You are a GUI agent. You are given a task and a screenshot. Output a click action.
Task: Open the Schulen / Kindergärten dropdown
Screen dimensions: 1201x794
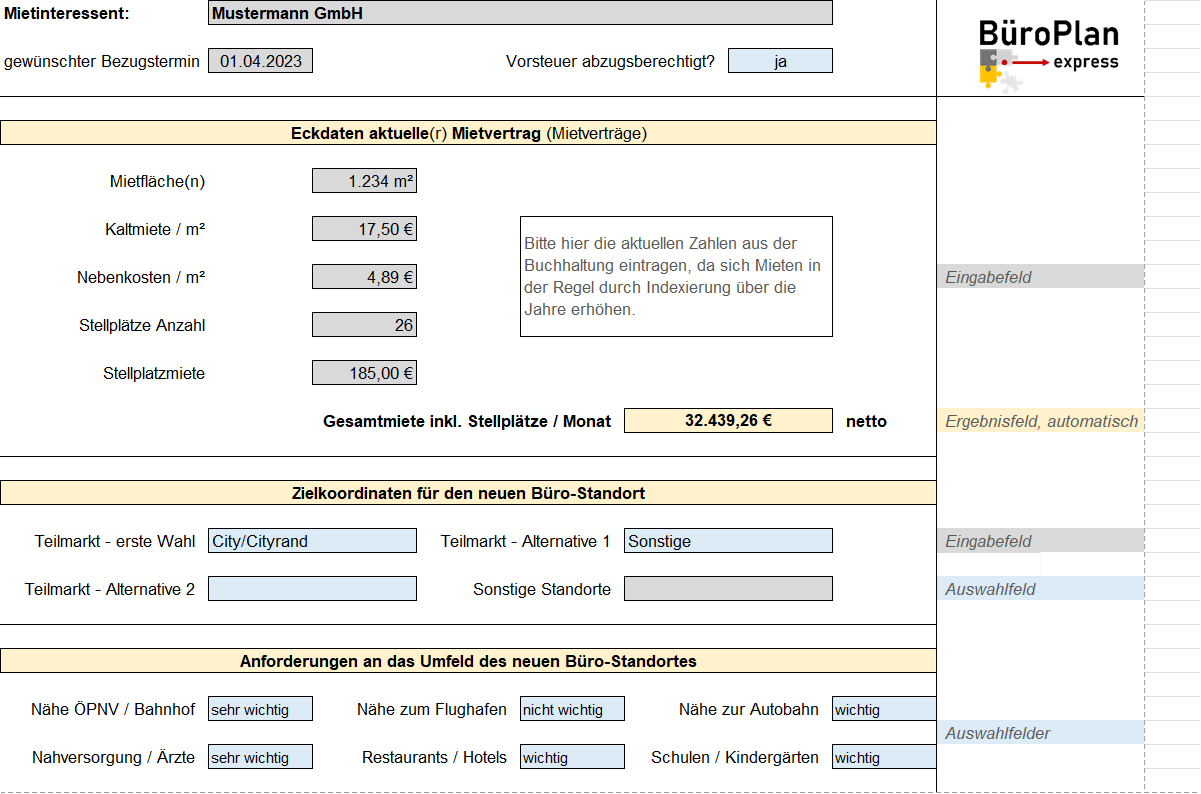tap(884, 757)
